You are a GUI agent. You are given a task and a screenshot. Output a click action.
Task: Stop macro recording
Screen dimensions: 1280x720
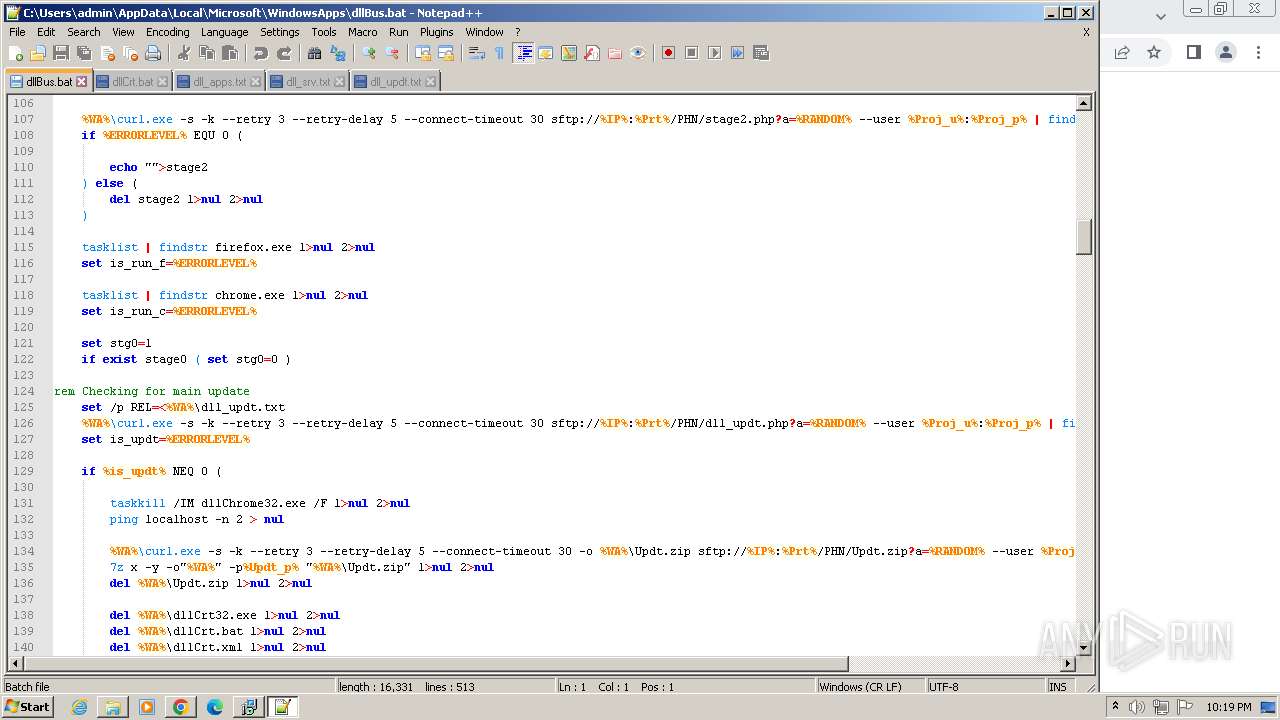(x=692, y=53)
